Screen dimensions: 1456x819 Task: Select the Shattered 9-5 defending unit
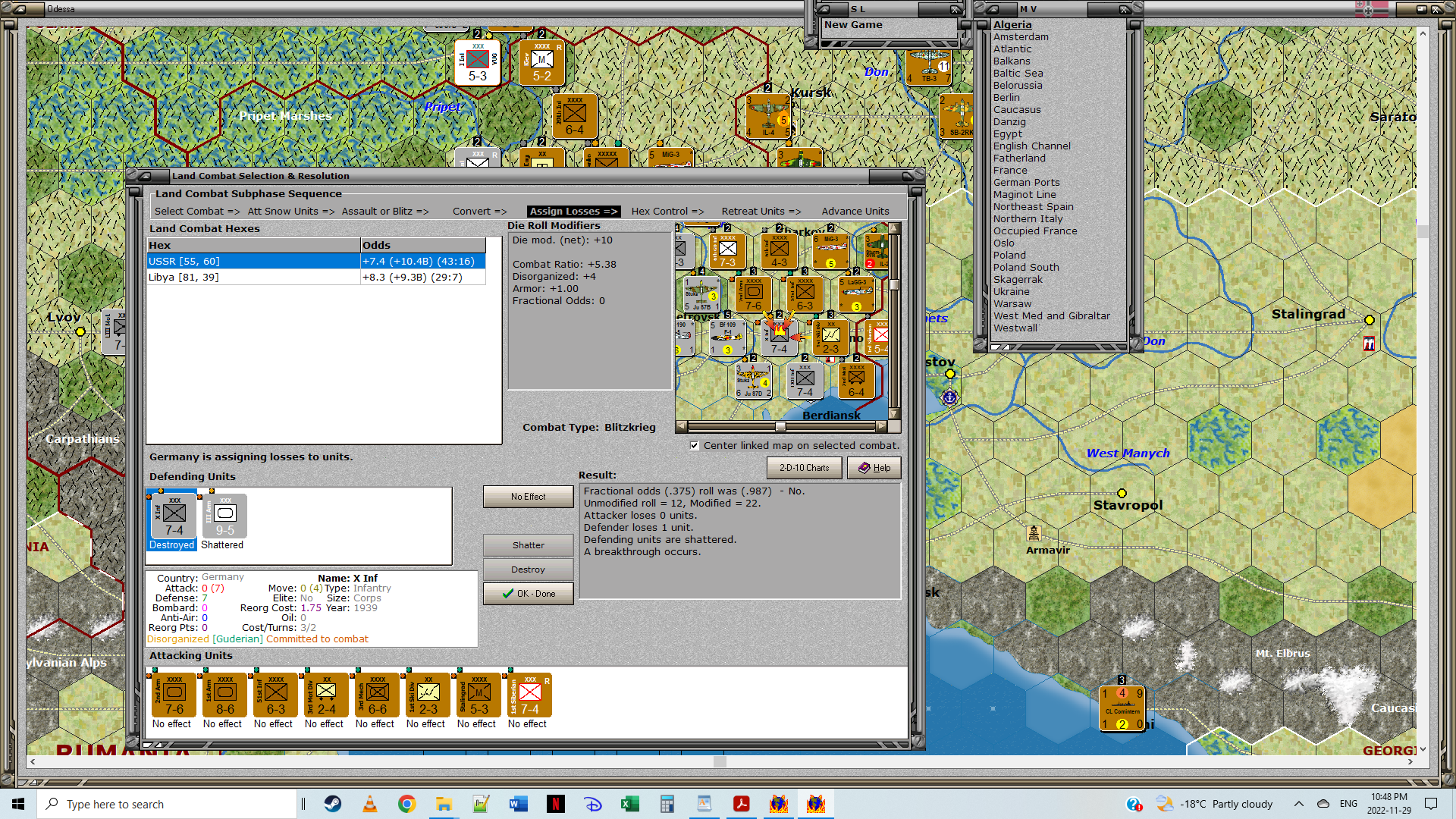[224, 516]
